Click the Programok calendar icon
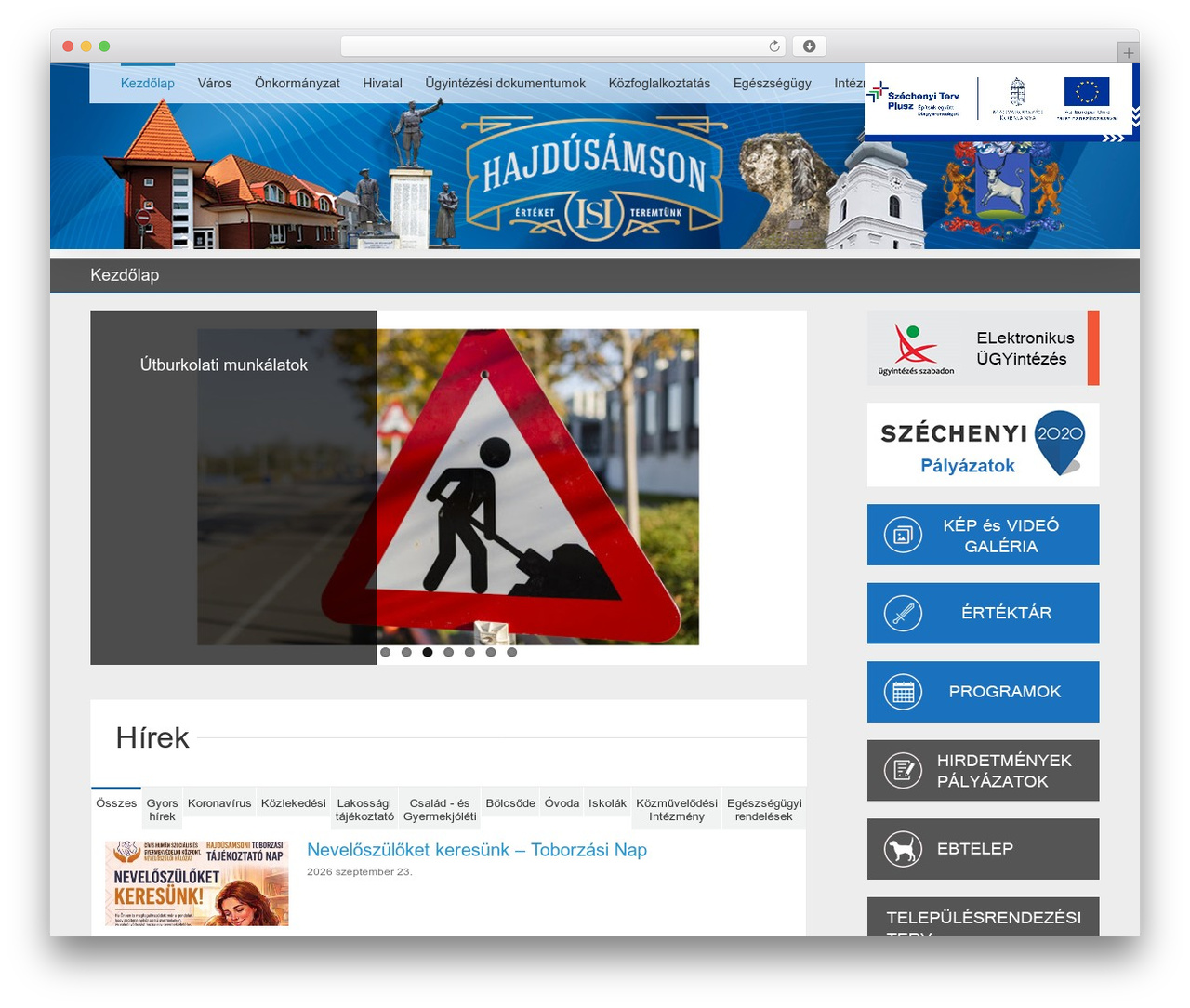Screen dimensions: 1190x1008 pyautogui.click(x=903, y=692)
